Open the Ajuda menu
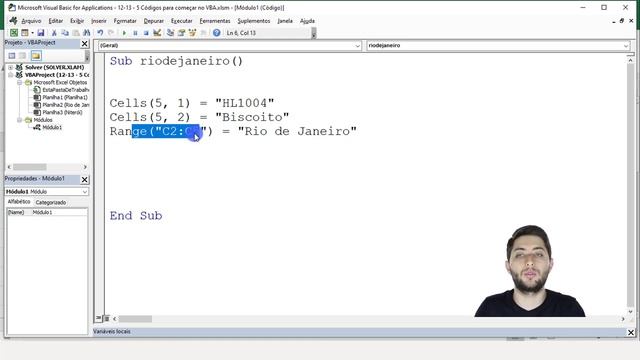The height and width of the screenshot is (360, 640). click(307, 21)
